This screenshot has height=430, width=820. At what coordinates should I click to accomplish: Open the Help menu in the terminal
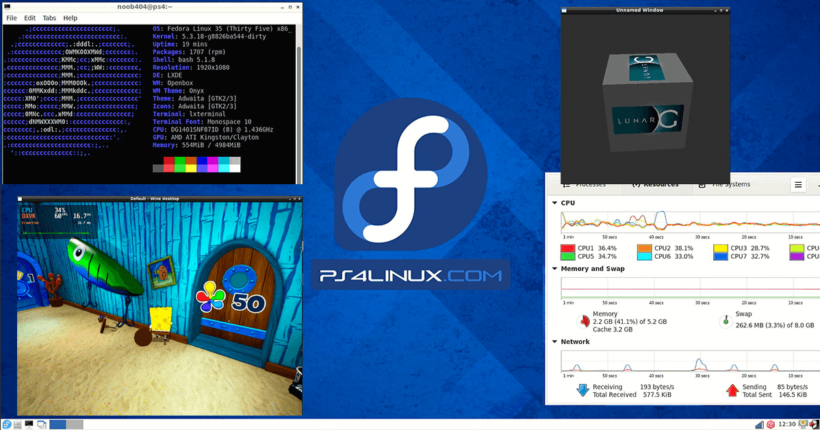(x=70, y=18)
